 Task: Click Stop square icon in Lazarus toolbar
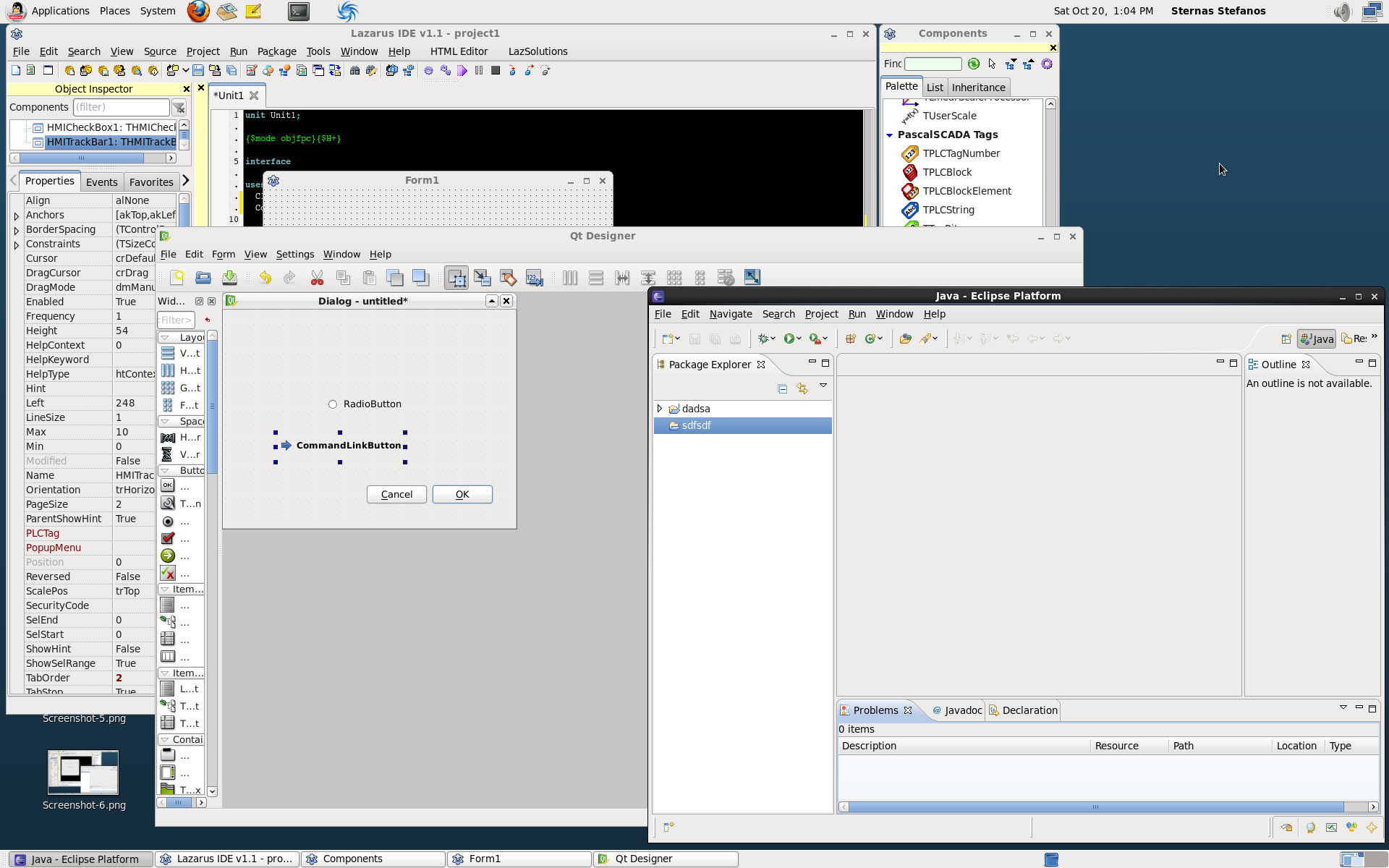[x=496, y=71]
